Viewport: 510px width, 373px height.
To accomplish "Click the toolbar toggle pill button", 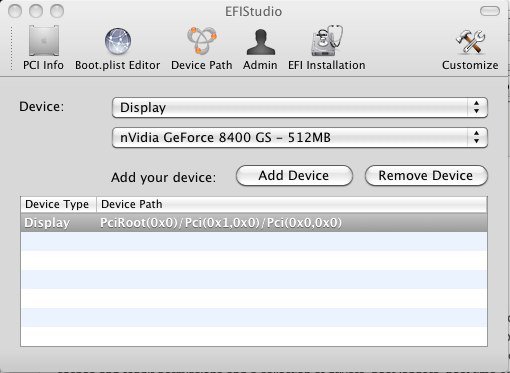I will (x=490, y=11).
